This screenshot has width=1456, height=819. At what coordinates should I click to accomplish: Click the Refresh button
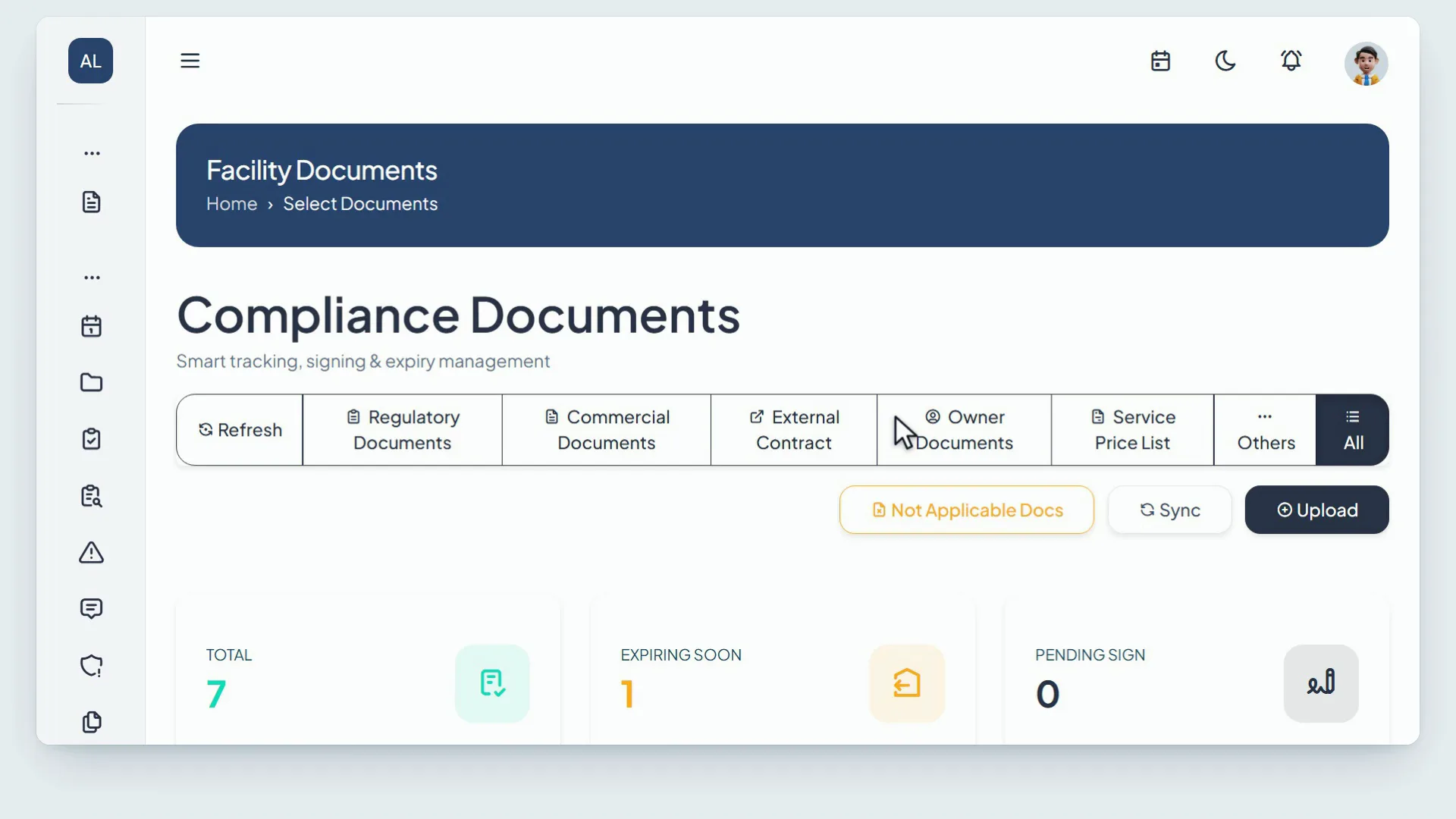(x=240, y=430)
